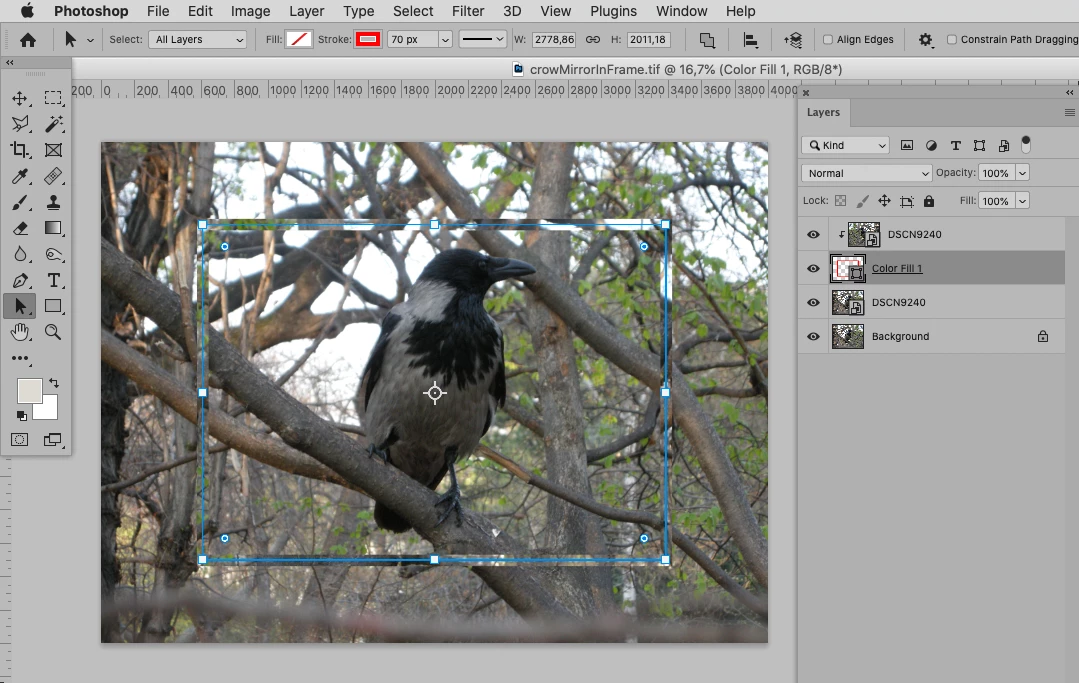Open the Plugins menu

(x=613, y=11)
